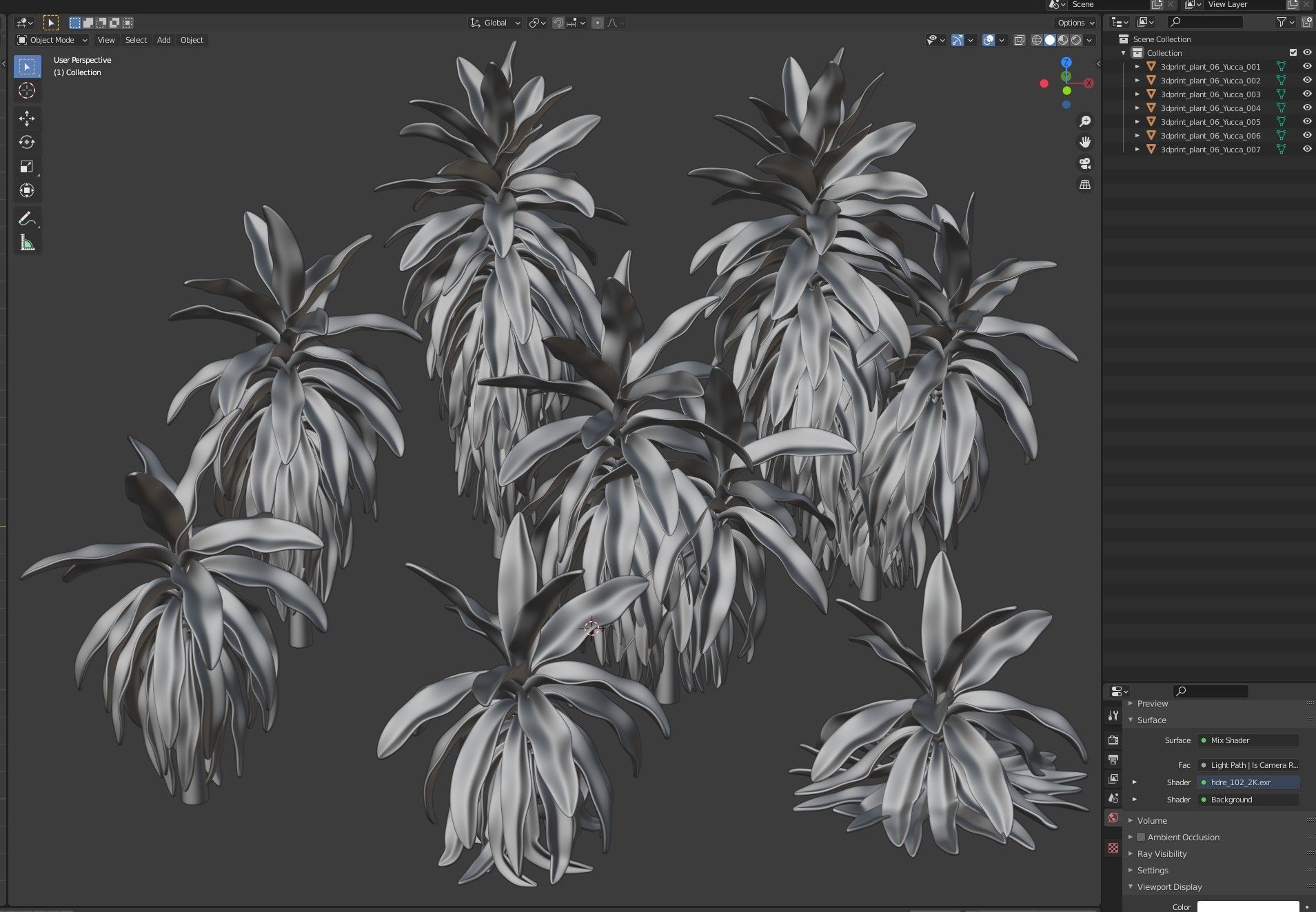The image size is (1316, 912).
Task: Open the Output properties tab
Action: point(1113,760)
